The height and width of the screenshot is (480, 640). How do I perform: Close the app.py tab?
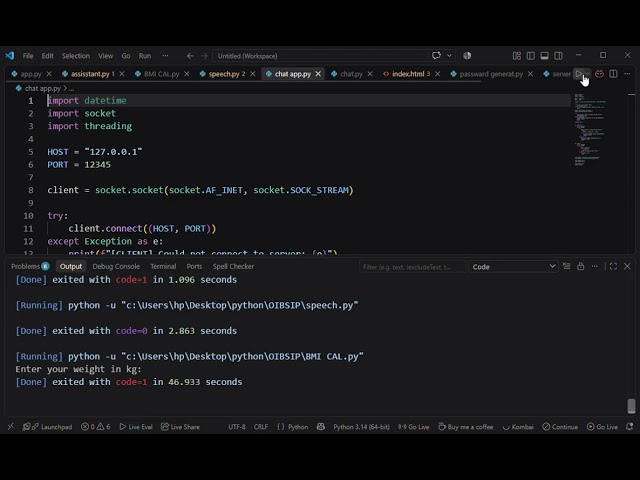[49, 74]
